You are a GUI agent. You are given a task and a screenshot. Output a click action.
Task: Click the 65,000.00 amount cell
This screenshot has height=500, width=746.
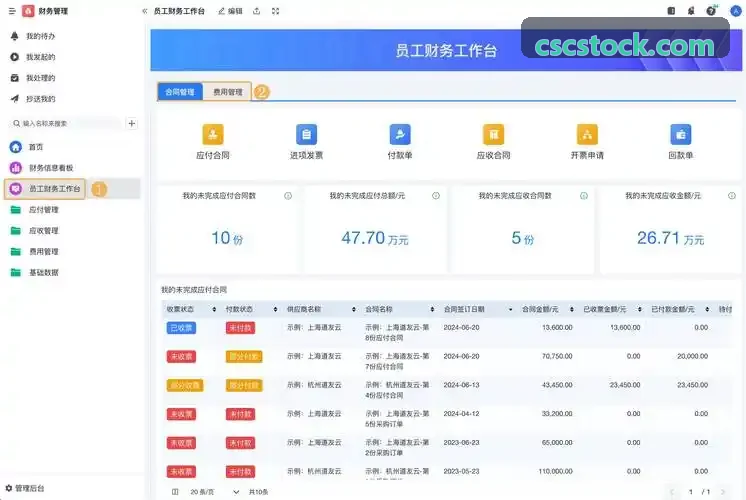tap(557, 443)
